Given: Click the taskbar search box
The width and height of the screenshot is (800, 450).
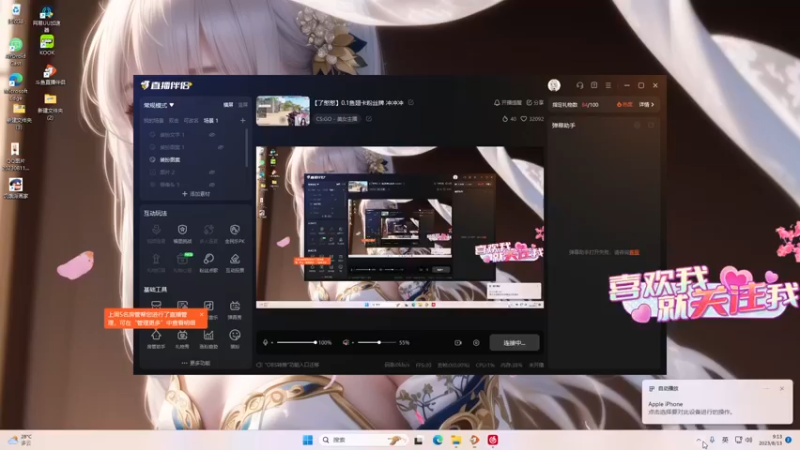Looking at the screenshot, I should click(x=363, y=440).
